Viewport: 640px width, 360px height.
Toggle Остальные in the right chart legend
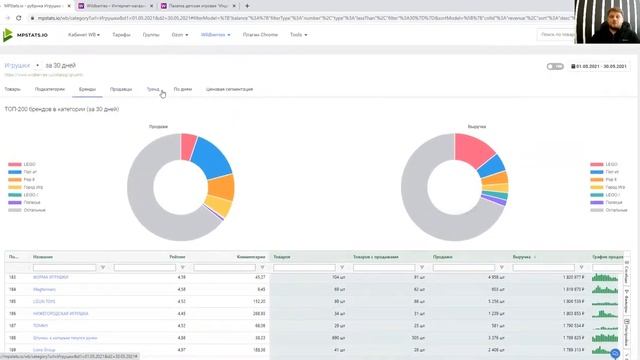click(609, 210)
